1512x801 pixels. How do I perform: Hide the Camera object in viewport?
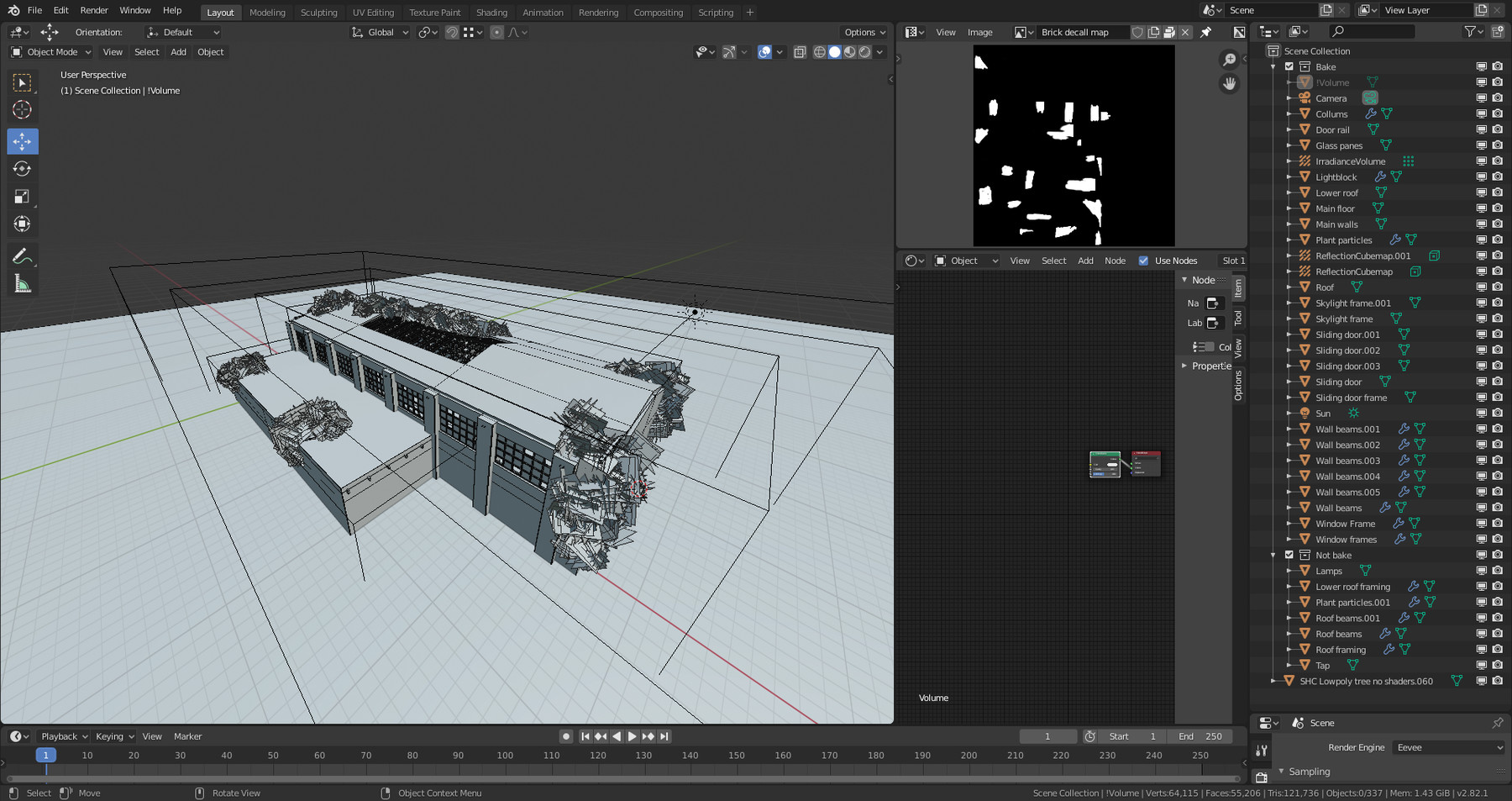coord(1481,98)
